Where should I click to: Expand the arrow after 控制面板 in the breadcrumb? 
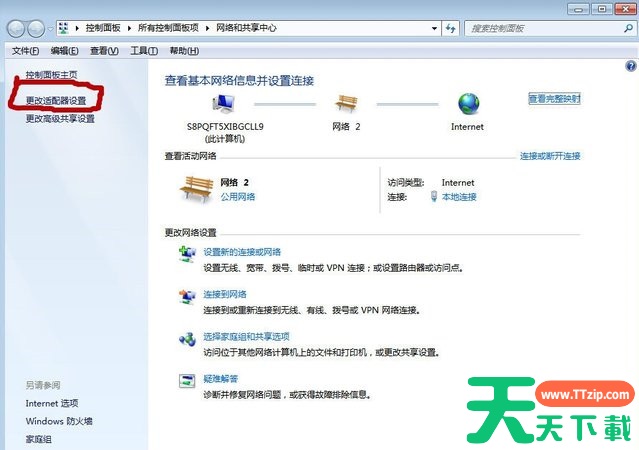click(x=129, y=28)
